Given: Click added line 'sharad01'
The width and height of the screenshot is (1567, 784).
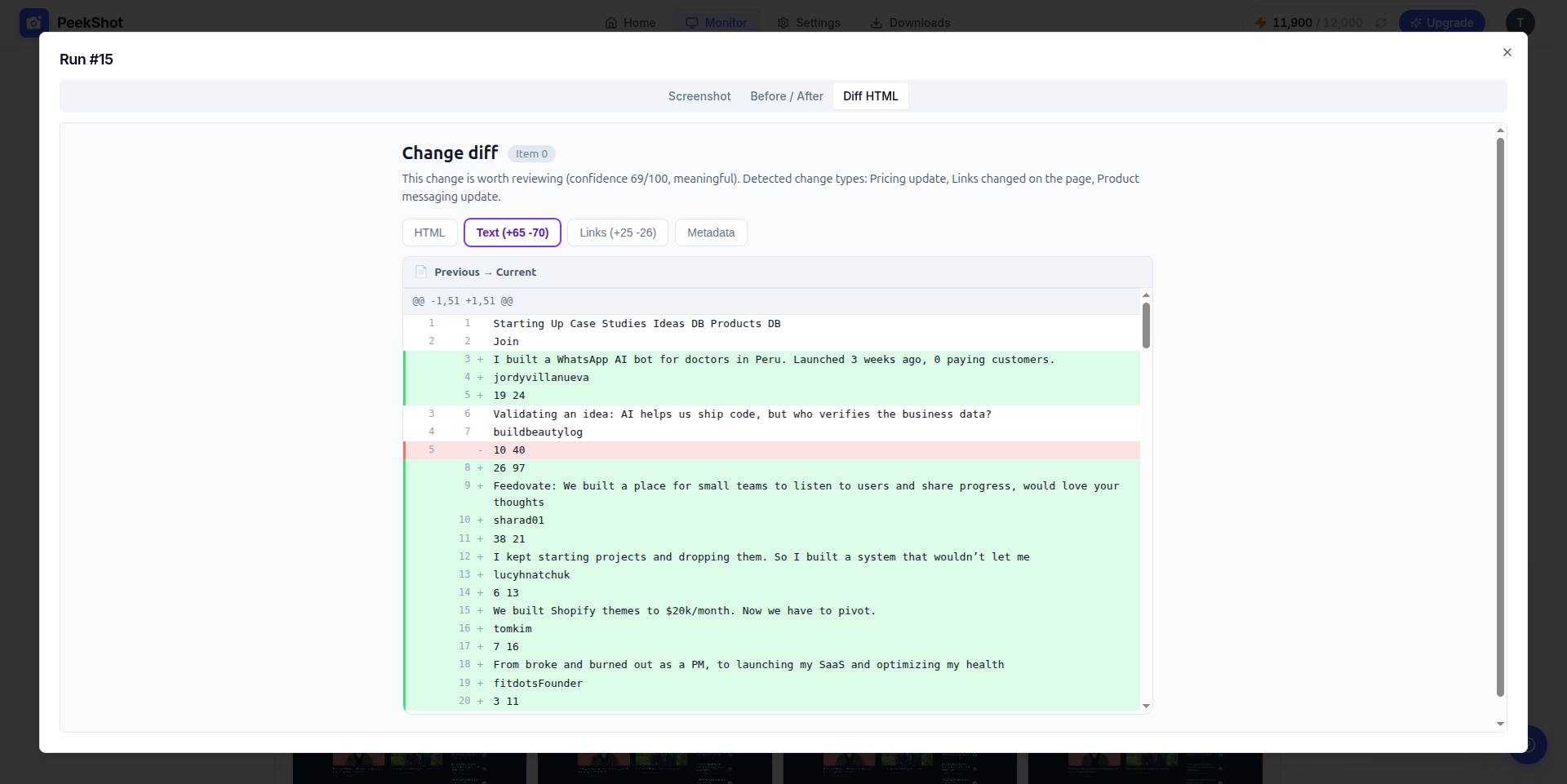Looking at the screenshot, I should tap(771, 520).
